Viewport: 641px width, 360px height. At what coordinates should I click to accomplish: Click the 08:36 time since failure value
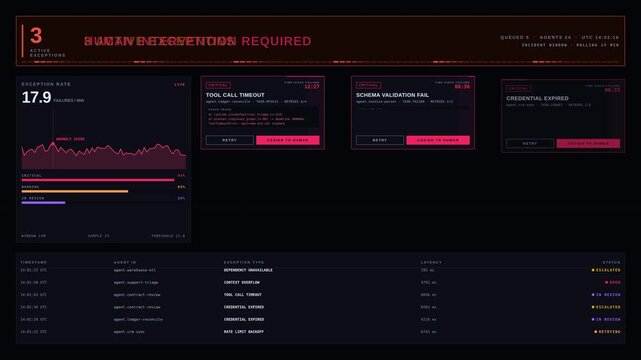462,87
